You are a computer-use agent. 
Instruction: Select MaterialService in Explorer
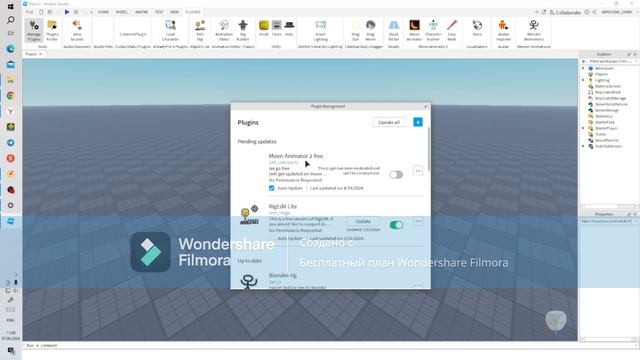point(607,87)
